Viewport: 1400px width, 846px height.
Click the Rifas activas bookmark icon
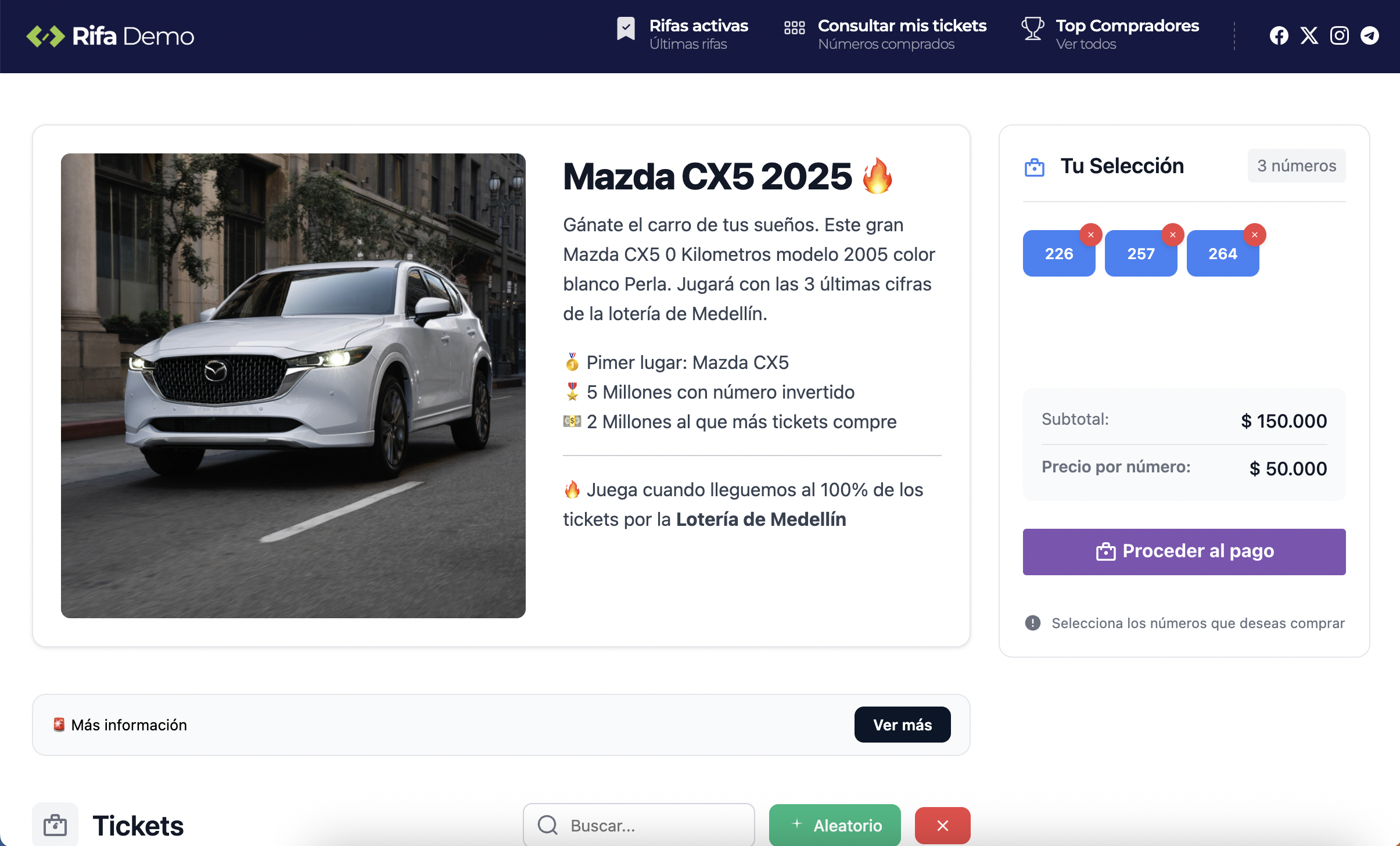(626, 28)
